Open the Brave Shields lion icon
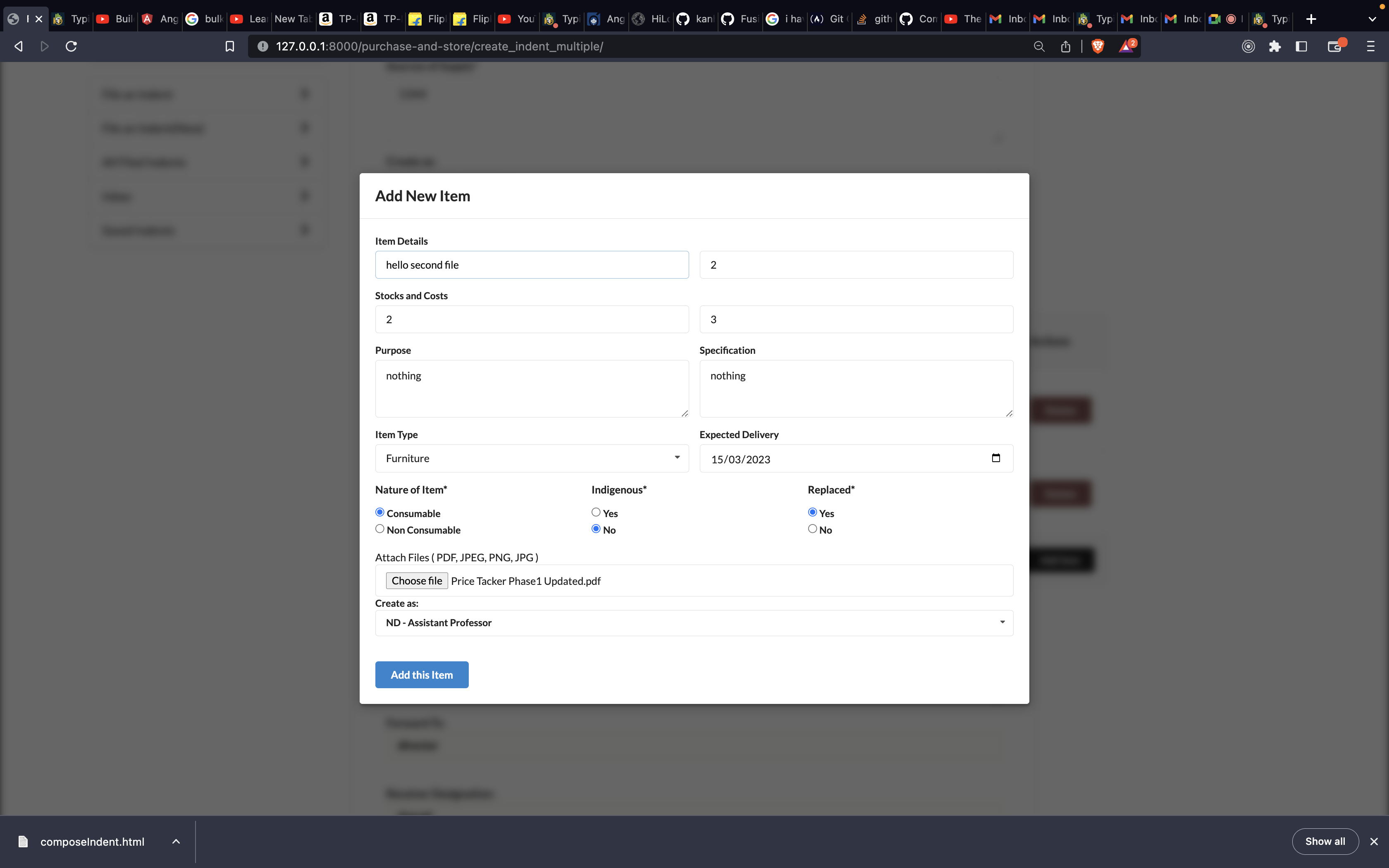This screenshot has height=868, width=1389. click(x=1098, y=46)
